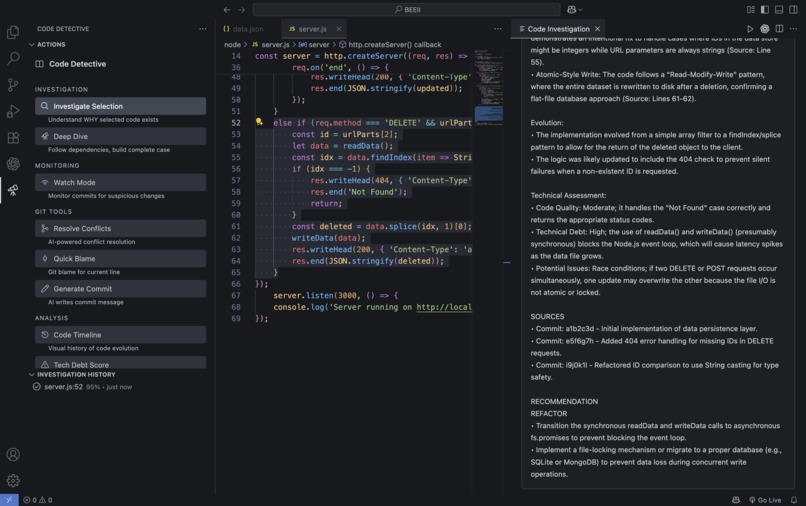806x506 pixels.
Task: Click the command center search field
Action: pyautogui.click(x=406, y=9)
